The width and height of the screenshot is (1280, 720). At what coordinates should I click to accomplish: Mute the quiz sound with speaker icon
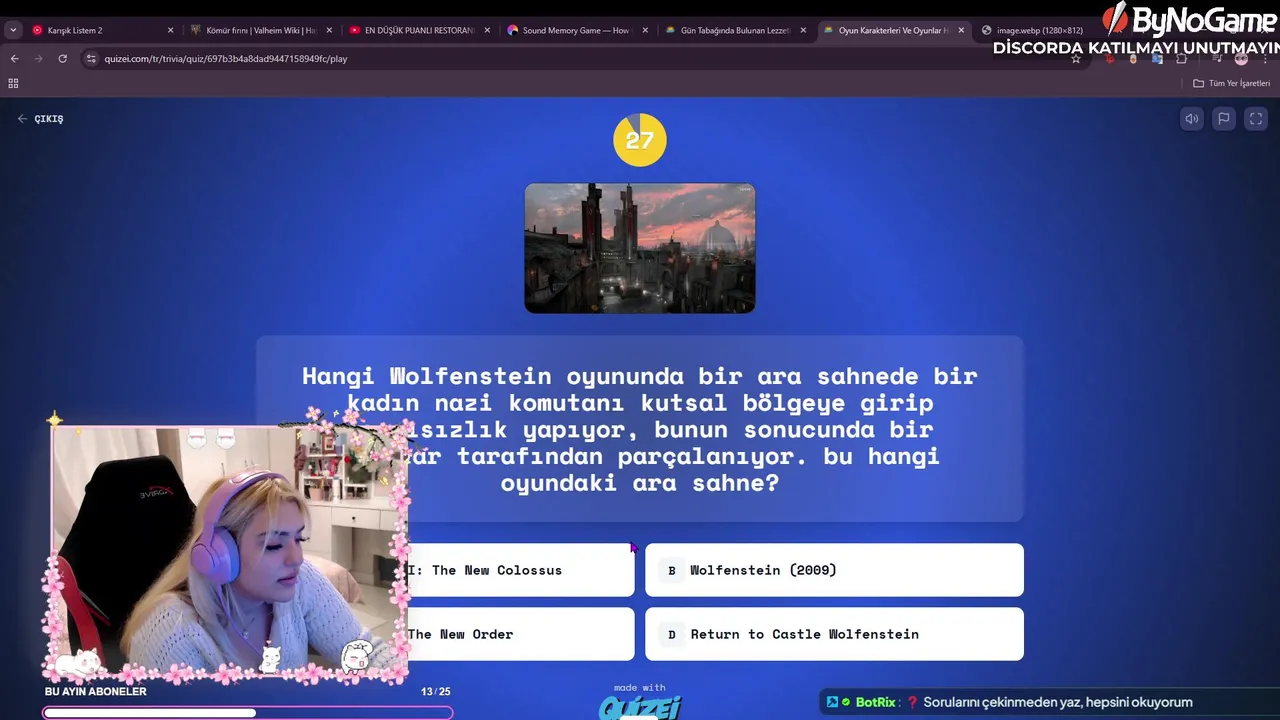[1192, 119]
